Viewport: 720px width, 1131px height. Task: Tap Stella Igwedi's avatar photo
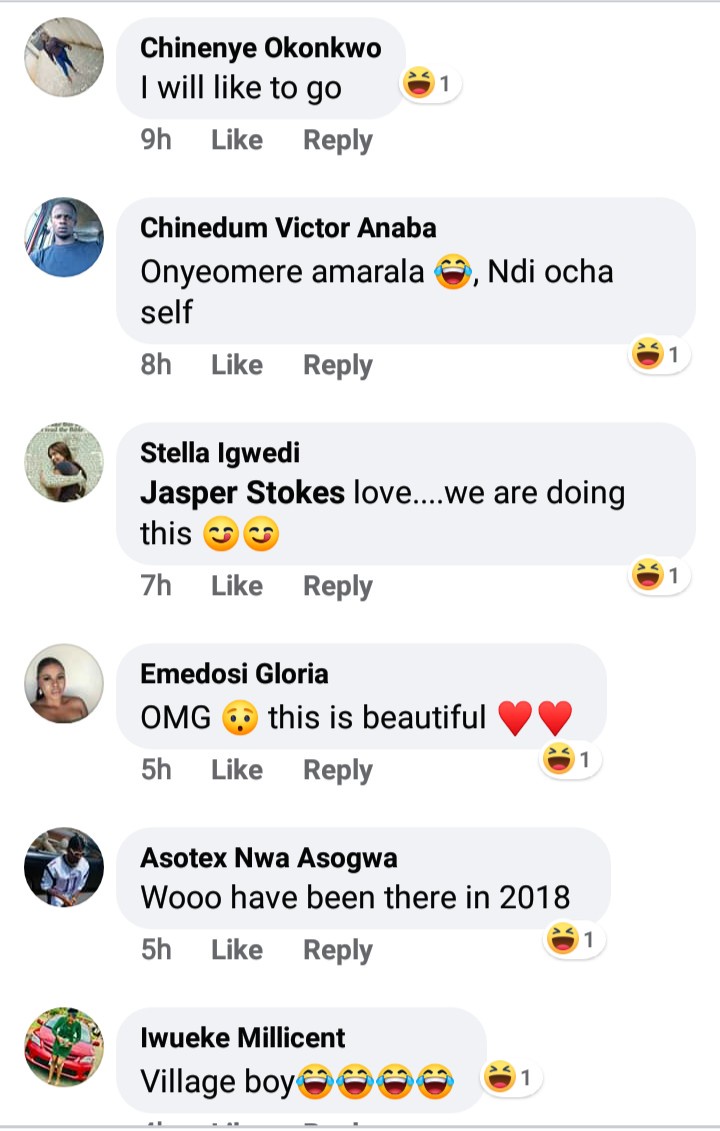64,462
